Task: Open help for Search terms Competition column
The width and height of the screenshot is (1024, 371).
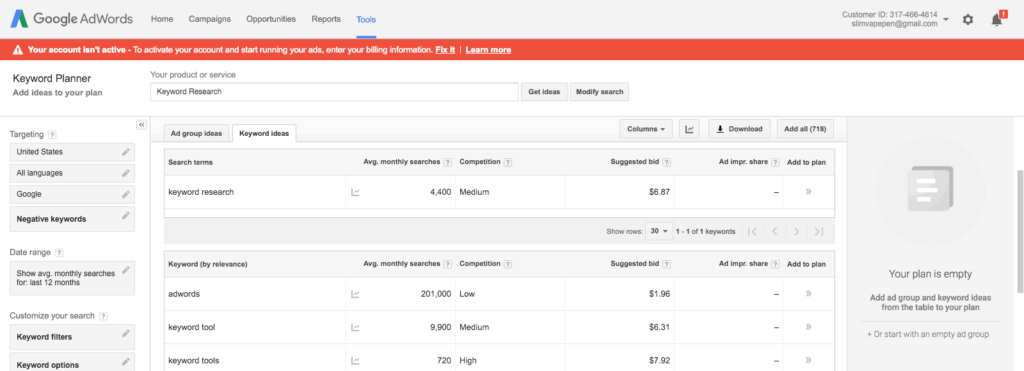Action: [507, 162]
